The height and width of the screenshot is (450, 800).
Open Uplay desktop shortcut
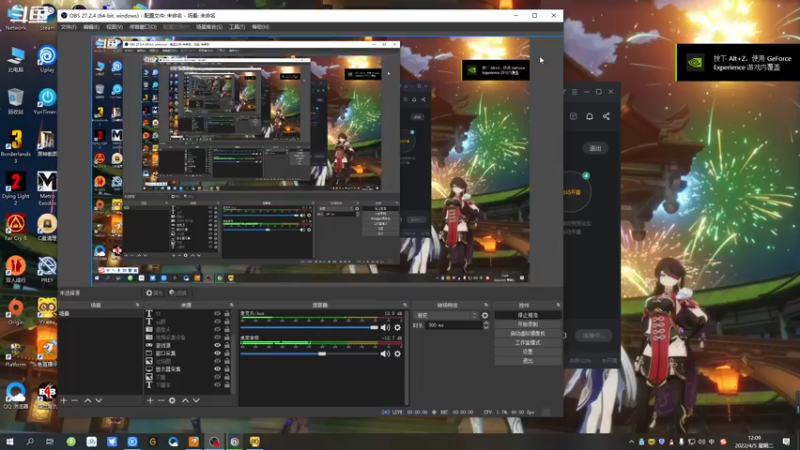[x=47, y=59]
